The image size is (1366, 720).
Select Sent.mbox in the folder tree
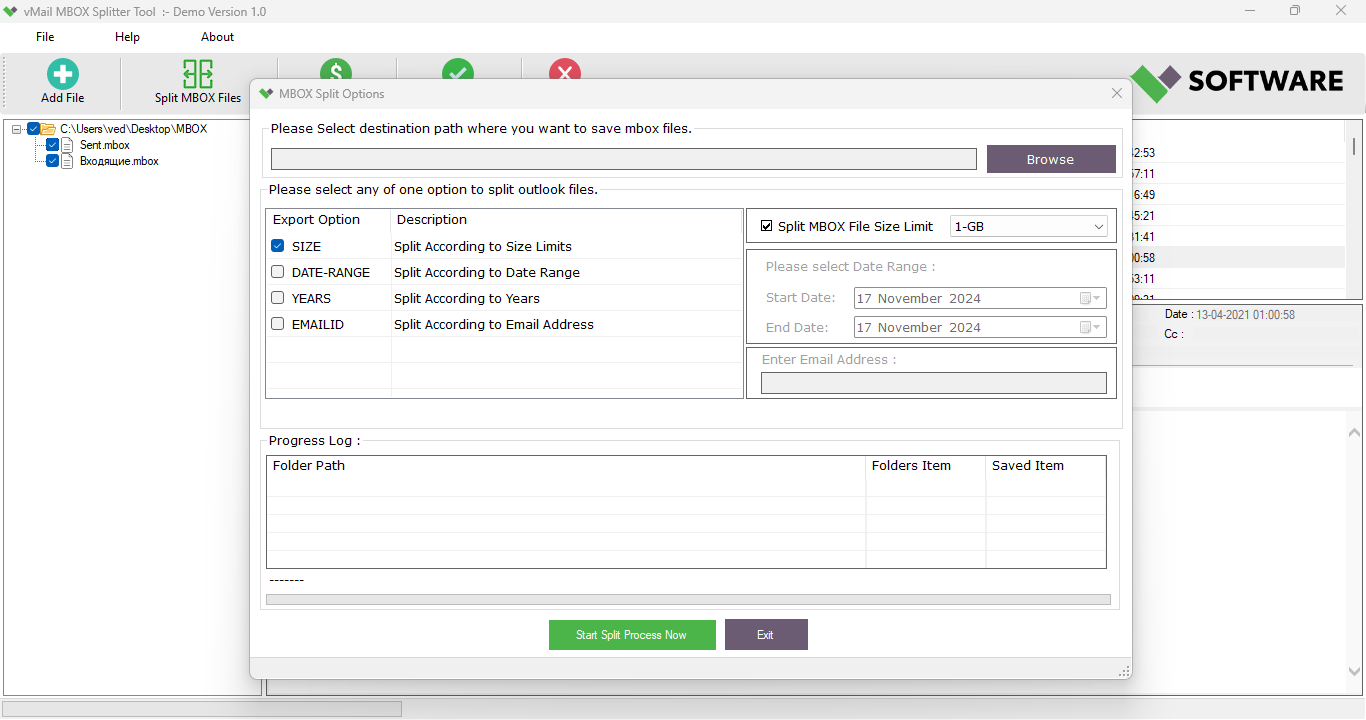pyautogui.click(x=105, y=145)
